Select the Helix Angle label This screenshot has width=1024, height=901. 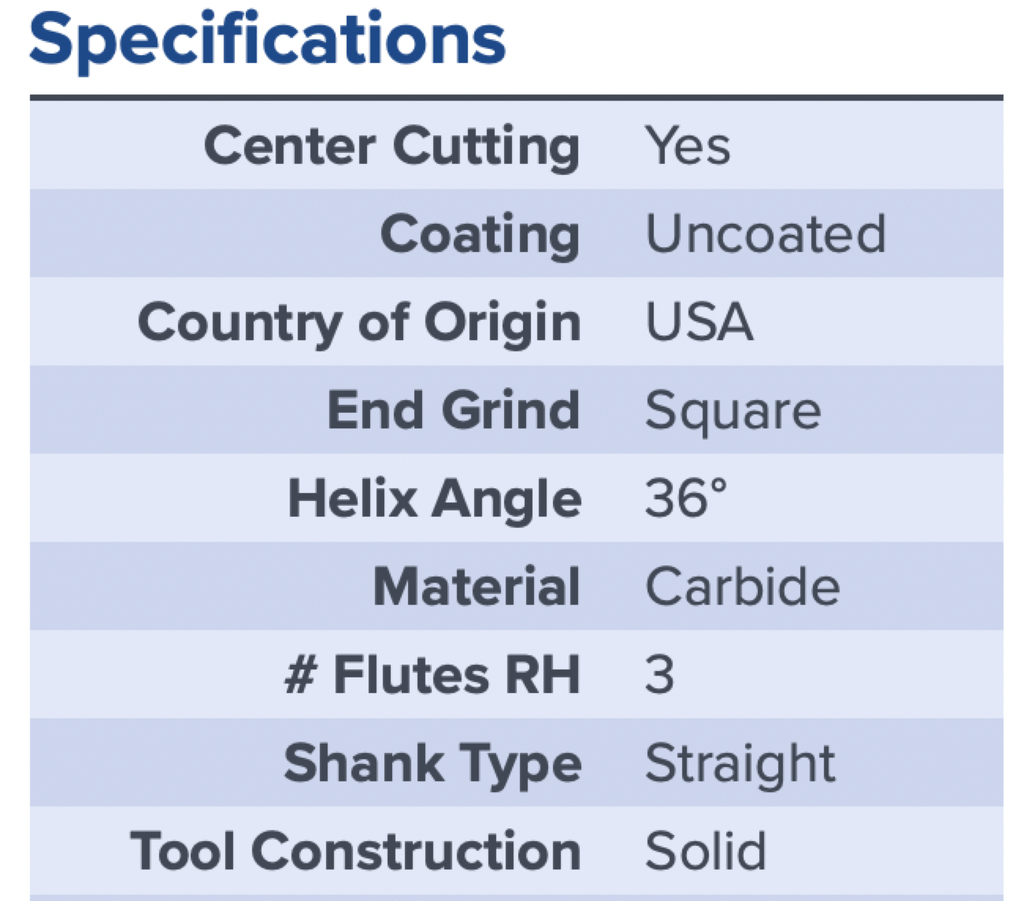(434, 499)
